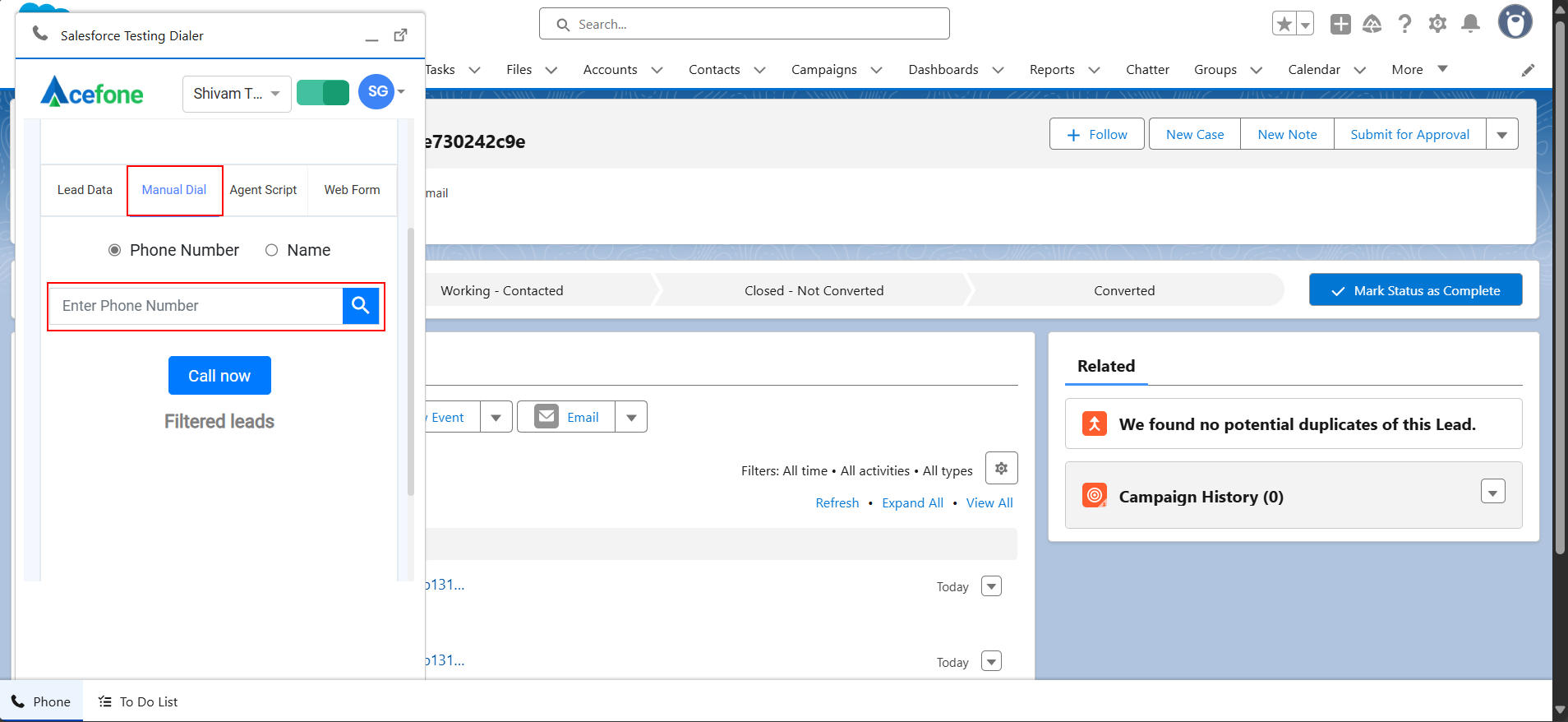Open more actions dropdown beside Submit for Approval
The height and width of the screenshot is (722, 1568).
(1501, 134)
